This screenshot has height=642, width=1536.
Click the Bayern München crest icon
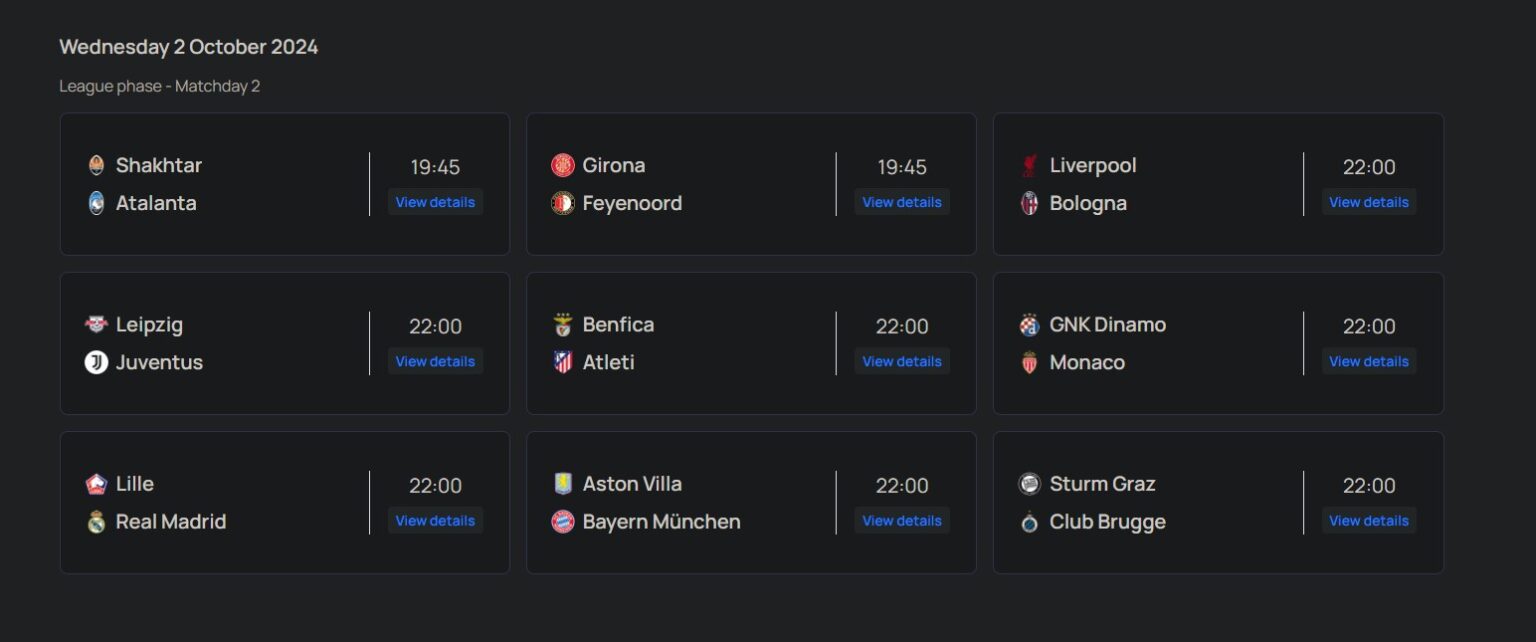(x=563, y=521)
